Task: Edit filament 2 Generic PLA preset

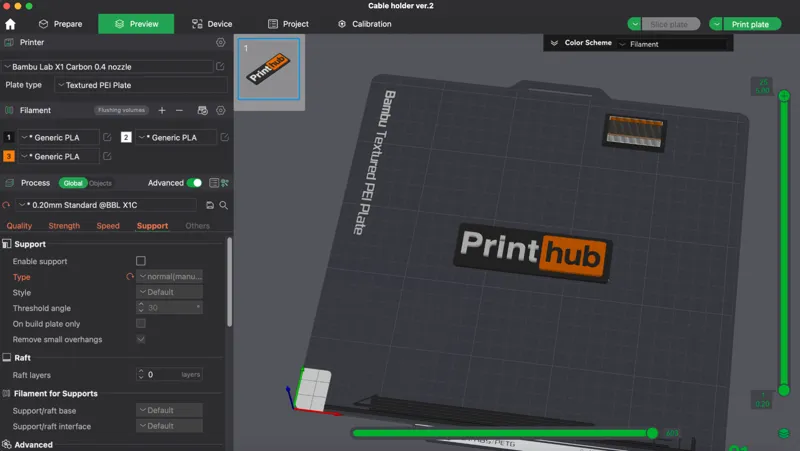Action: tap(224, 137)
